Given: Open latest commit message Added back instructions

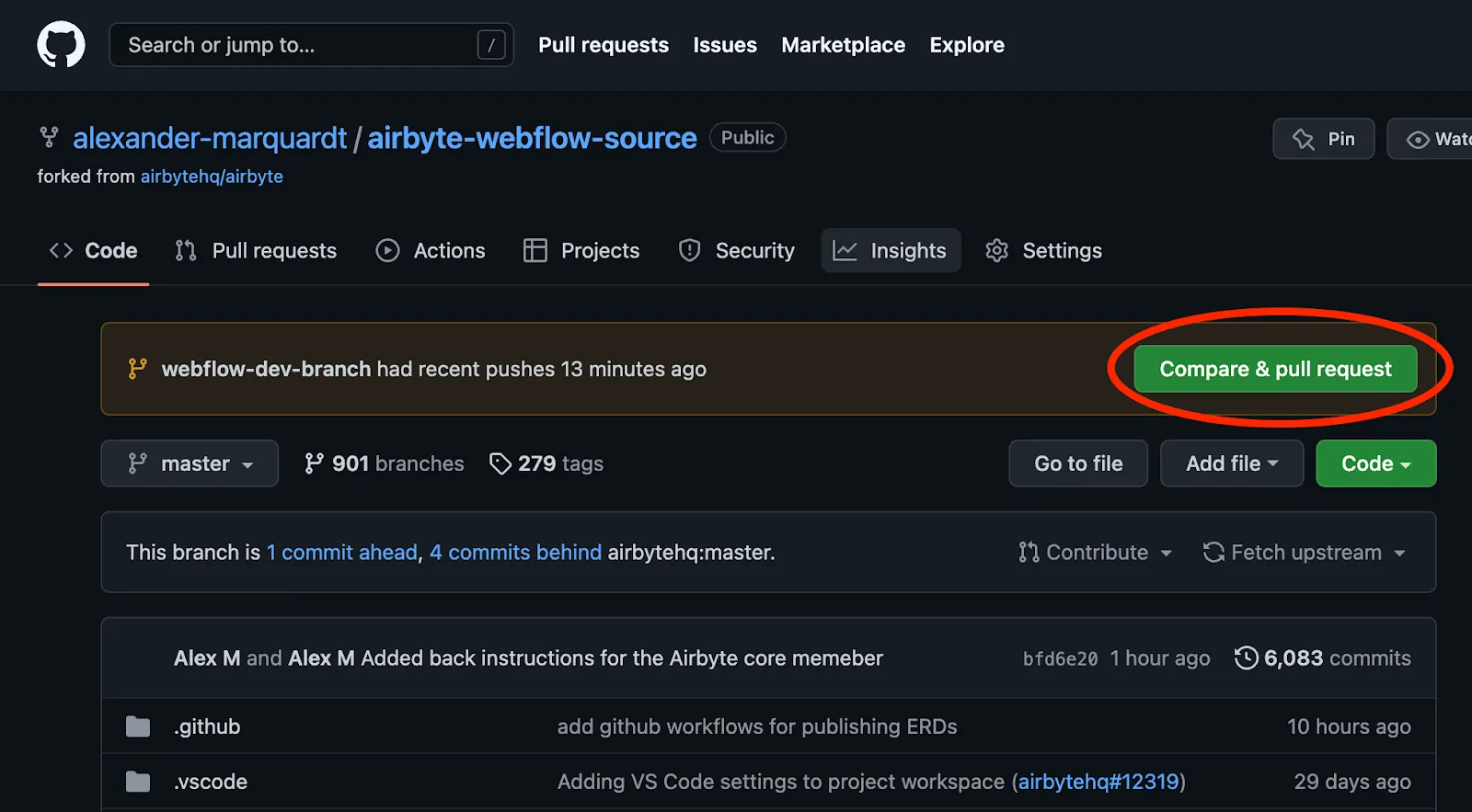Looking at the screenshot, I should [622, 658].
